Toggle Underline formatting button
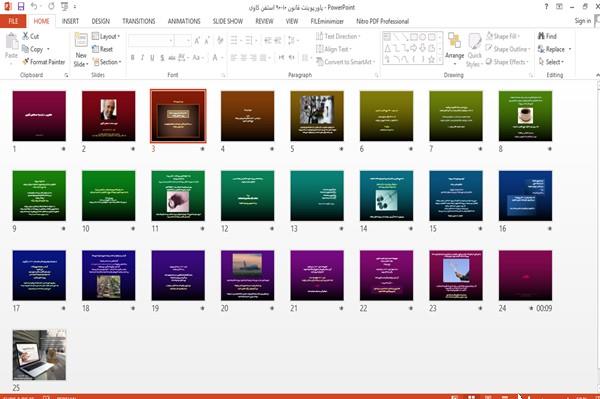Image resolution: width=600 pixels, height=399 pixels. (x=152, y=58)
